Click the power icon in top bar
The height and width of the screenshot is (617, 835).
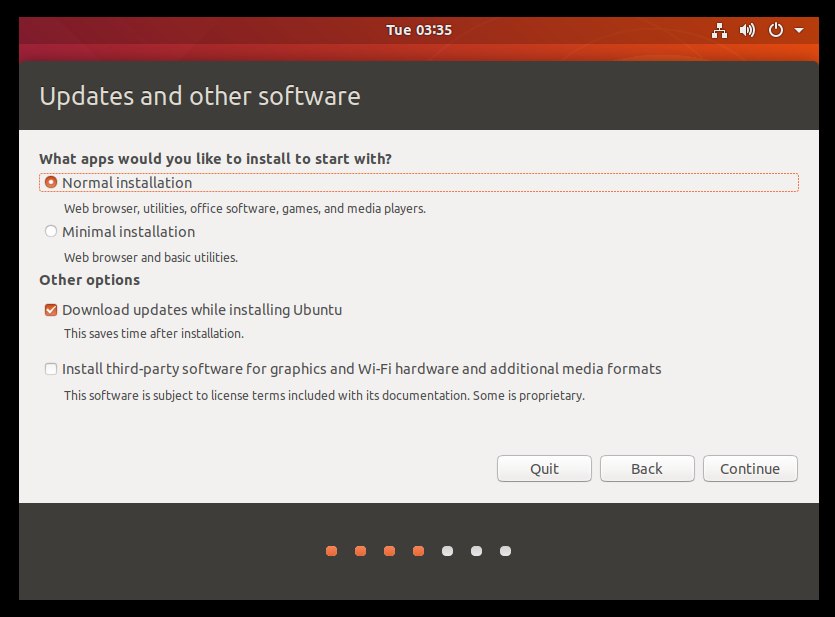point(775,30)
